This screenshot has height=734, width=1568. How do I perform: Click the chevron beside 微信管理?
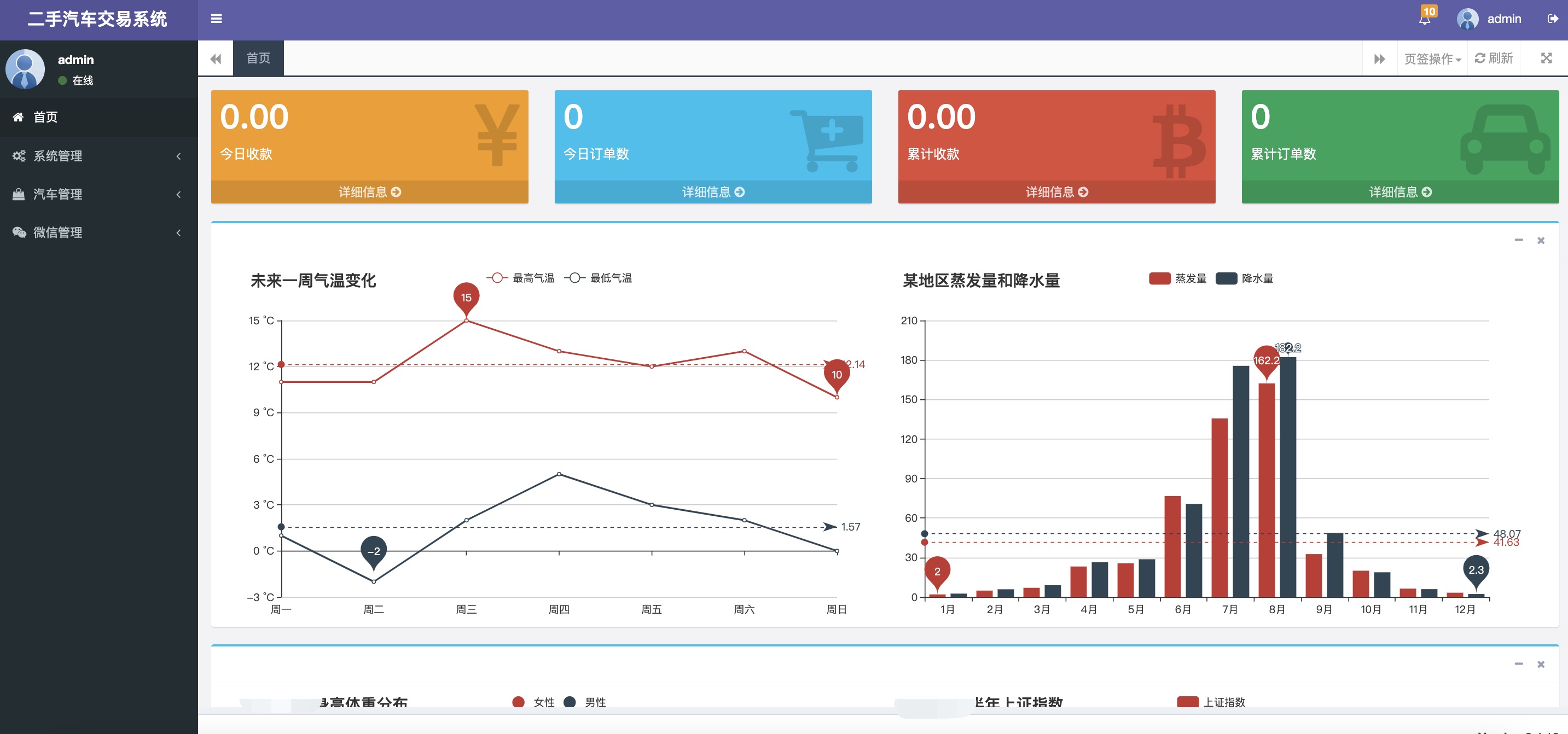178,232
